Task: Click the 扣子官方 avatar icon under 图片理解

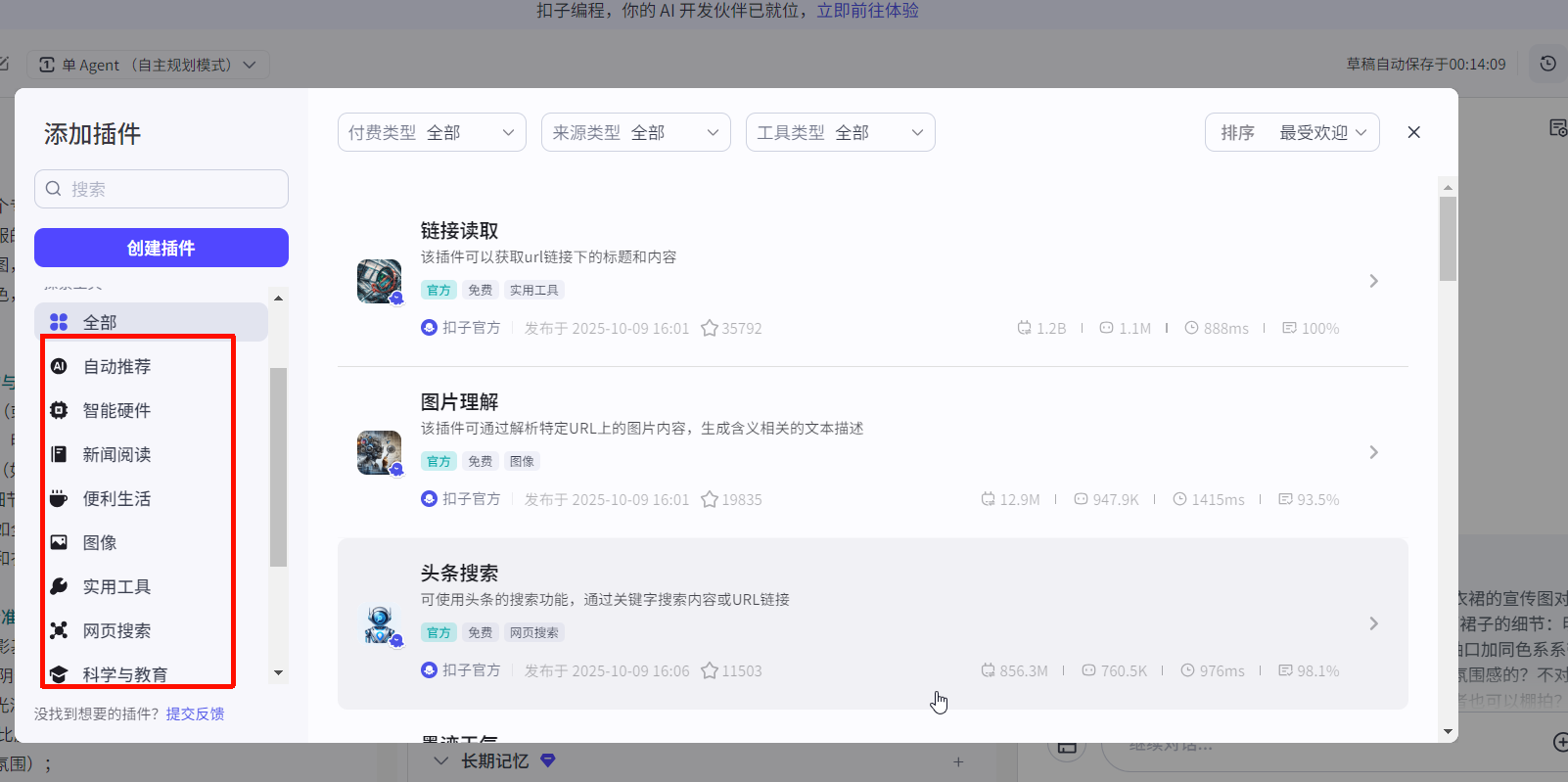Action: click(x=429, y=499)
